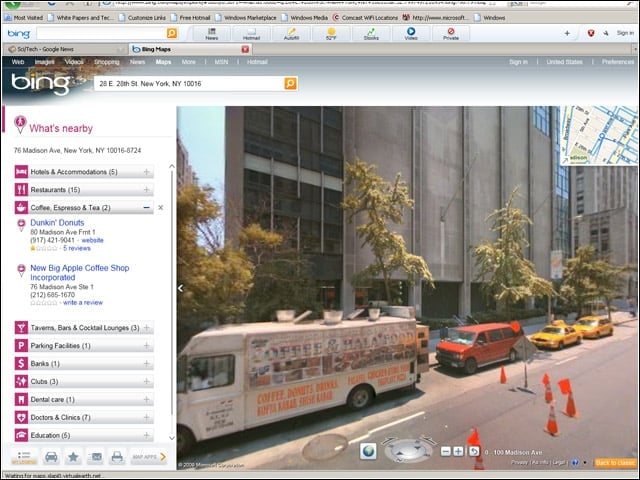Screen dimensions: 640x480
Task: Collapse Coffee, Espresso & Tea (2) category
Action: (147, 208)
